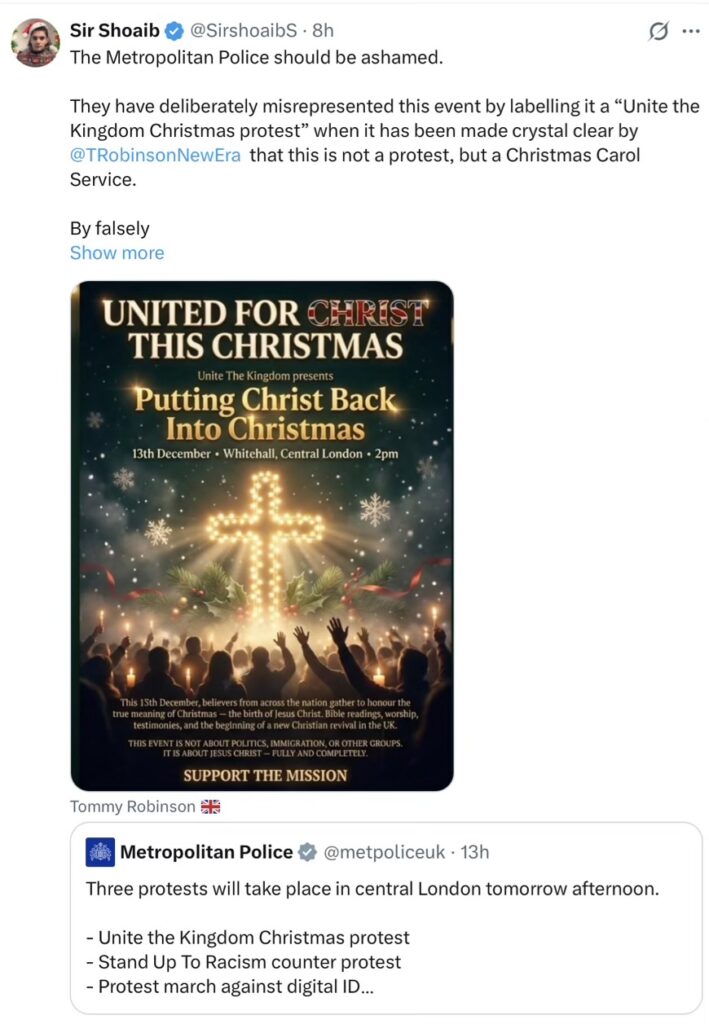Open Sir Shoaib's profile avatar
This screenshot has width=709, height=1024.
click(x=36, y=43)
